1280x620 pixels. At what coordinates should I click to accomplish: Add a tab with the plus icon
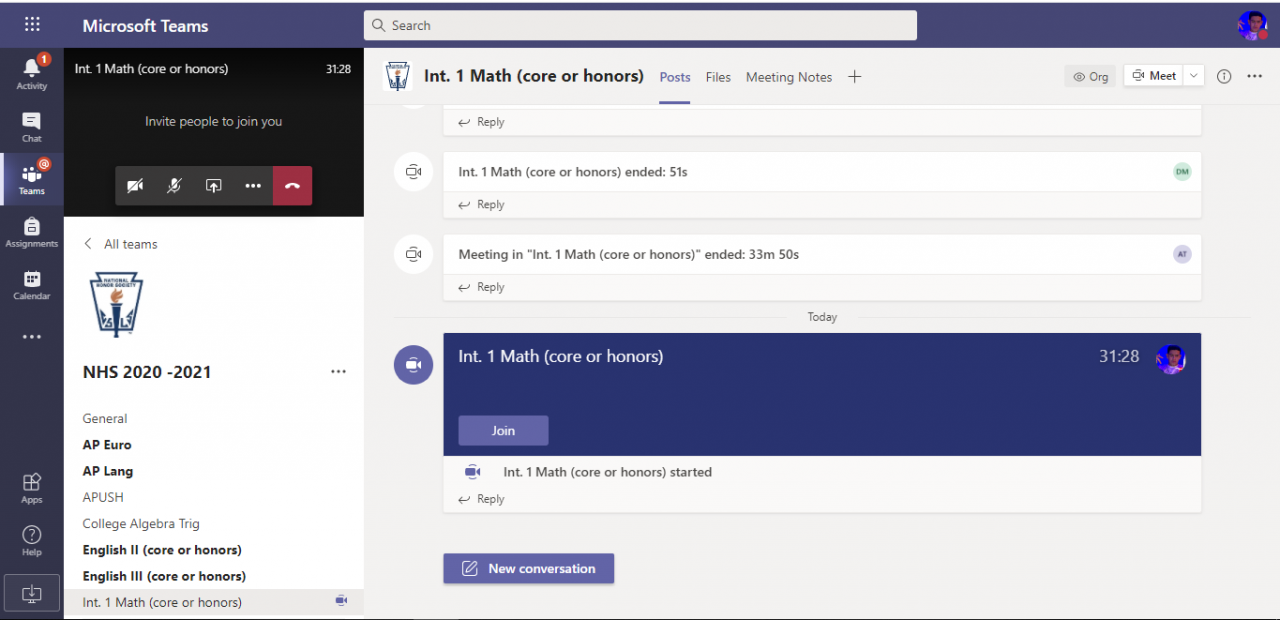854,77
